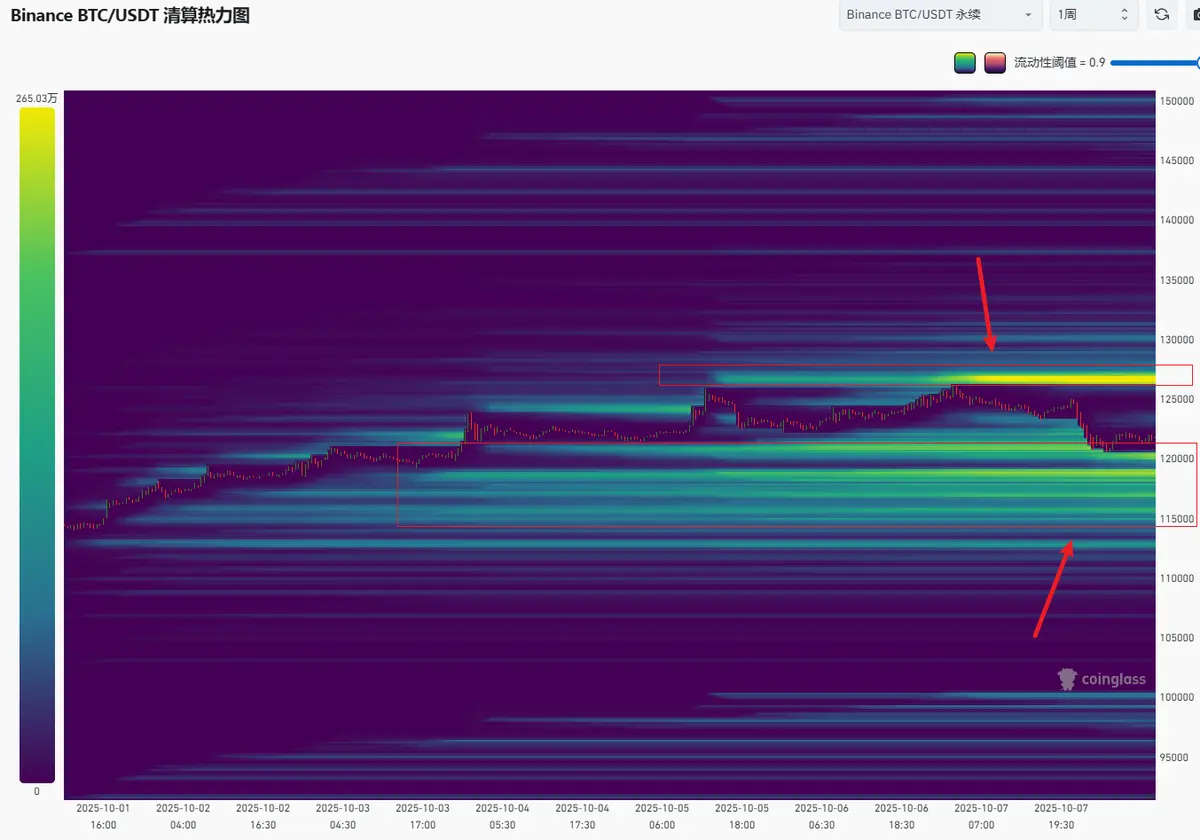This screenshot has height=840, width=1200.
Task: Click the 115000 price axis label
Action: (x=1177, y=519)
